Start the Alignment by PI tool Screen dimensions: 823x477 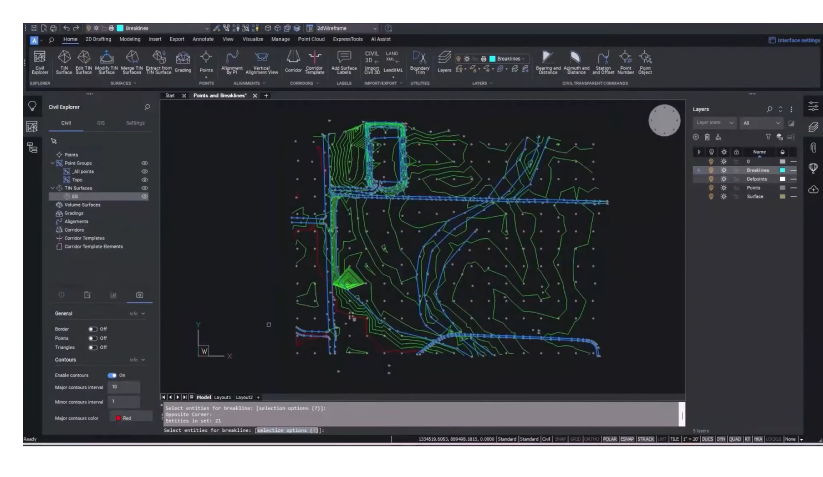pyautogui.click(x=232, y=62)
